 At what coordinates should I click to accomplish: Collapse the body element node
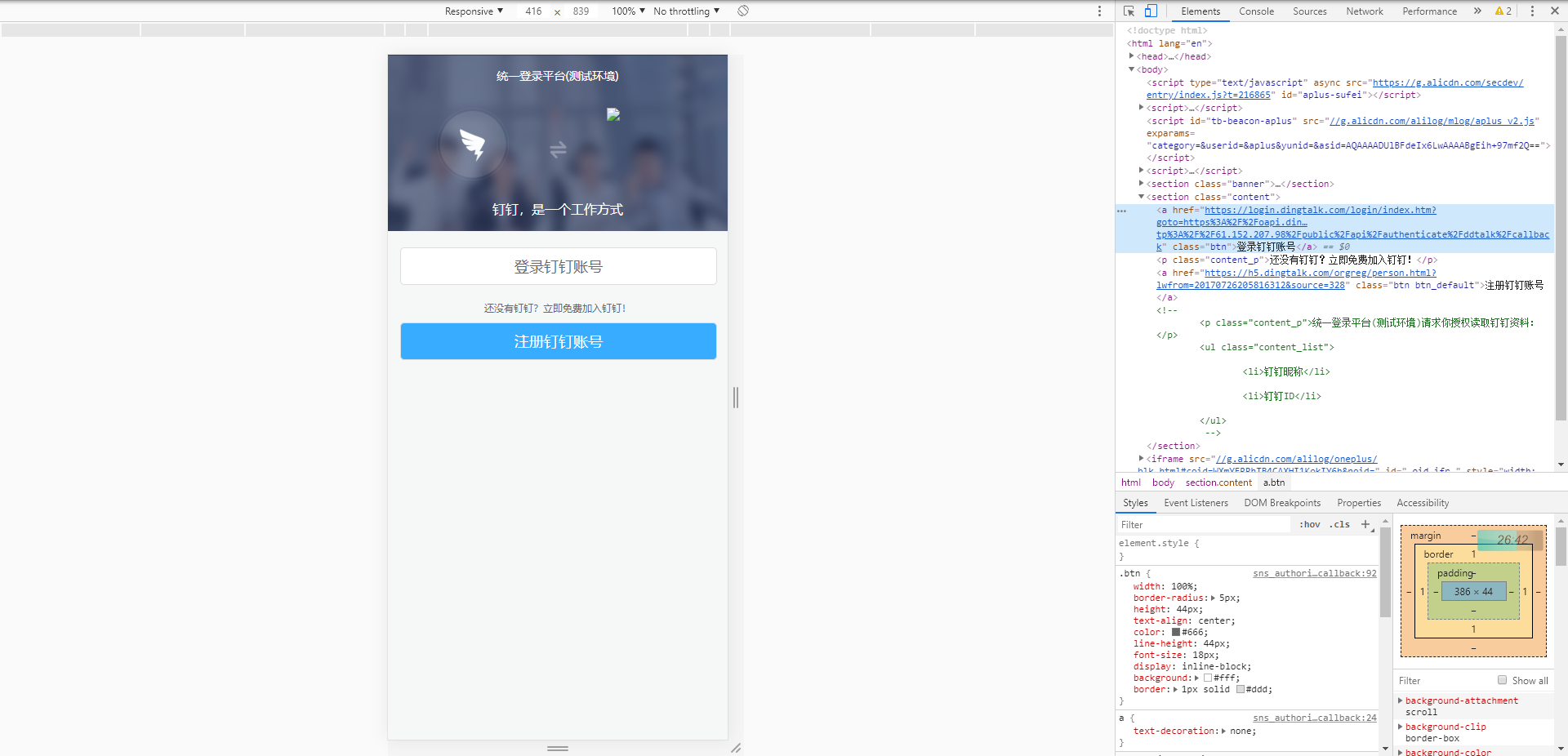(x=1132, y=69)
